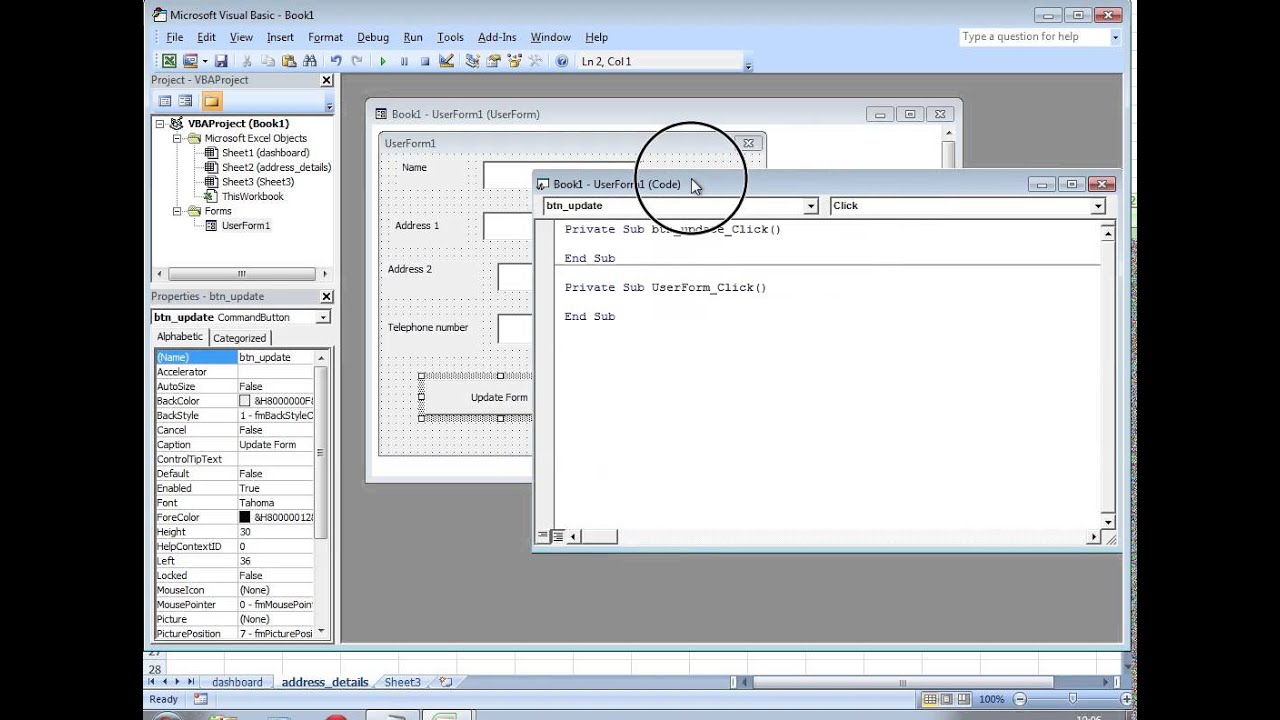Select Sheet2 (address_details) in project tree

coord(276,168)
